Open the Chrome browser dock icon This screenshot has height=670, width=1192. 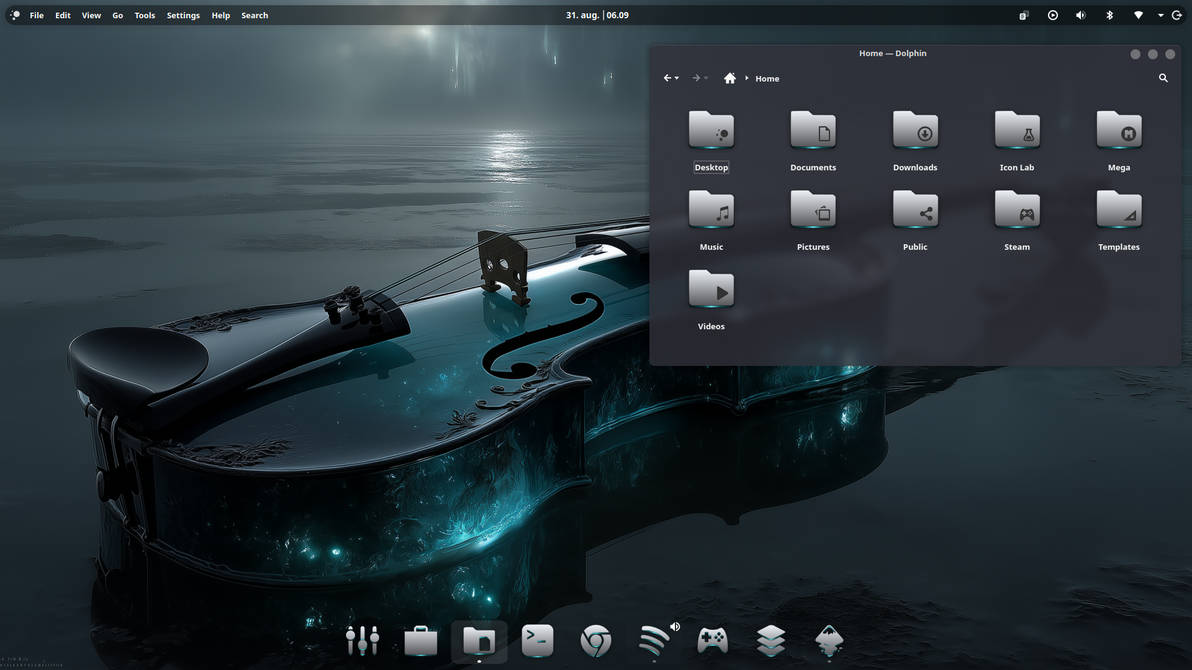595,641
